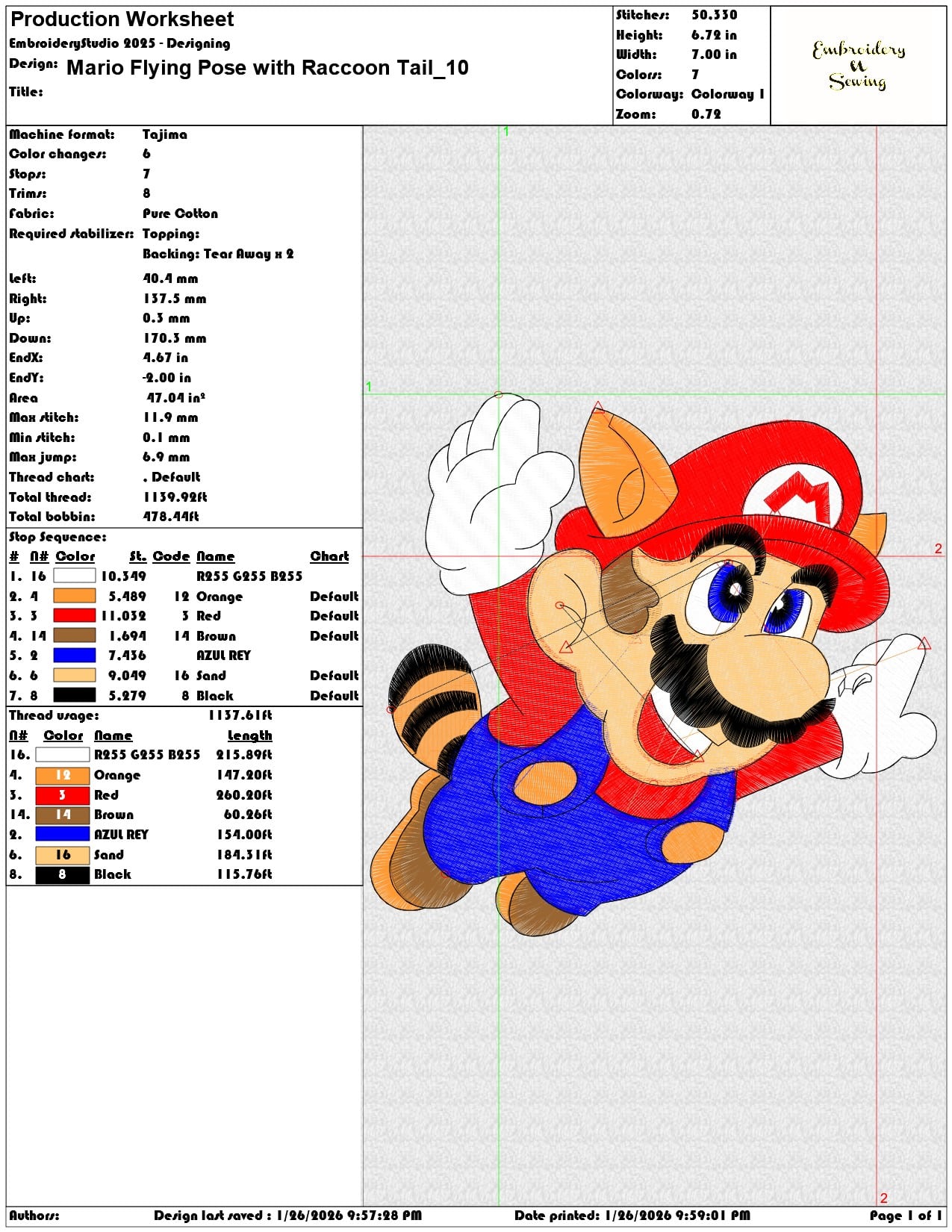Image resolution: width=952 pixels, height=1232 pixels.
Task: Click the Height value 6.72 in
Action: [714, 35]
